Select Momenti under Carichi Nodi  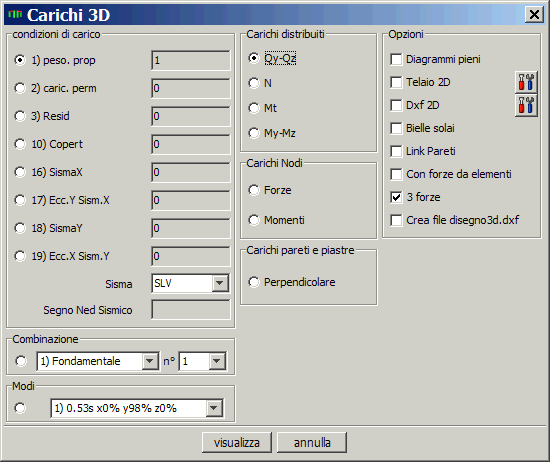254,220
